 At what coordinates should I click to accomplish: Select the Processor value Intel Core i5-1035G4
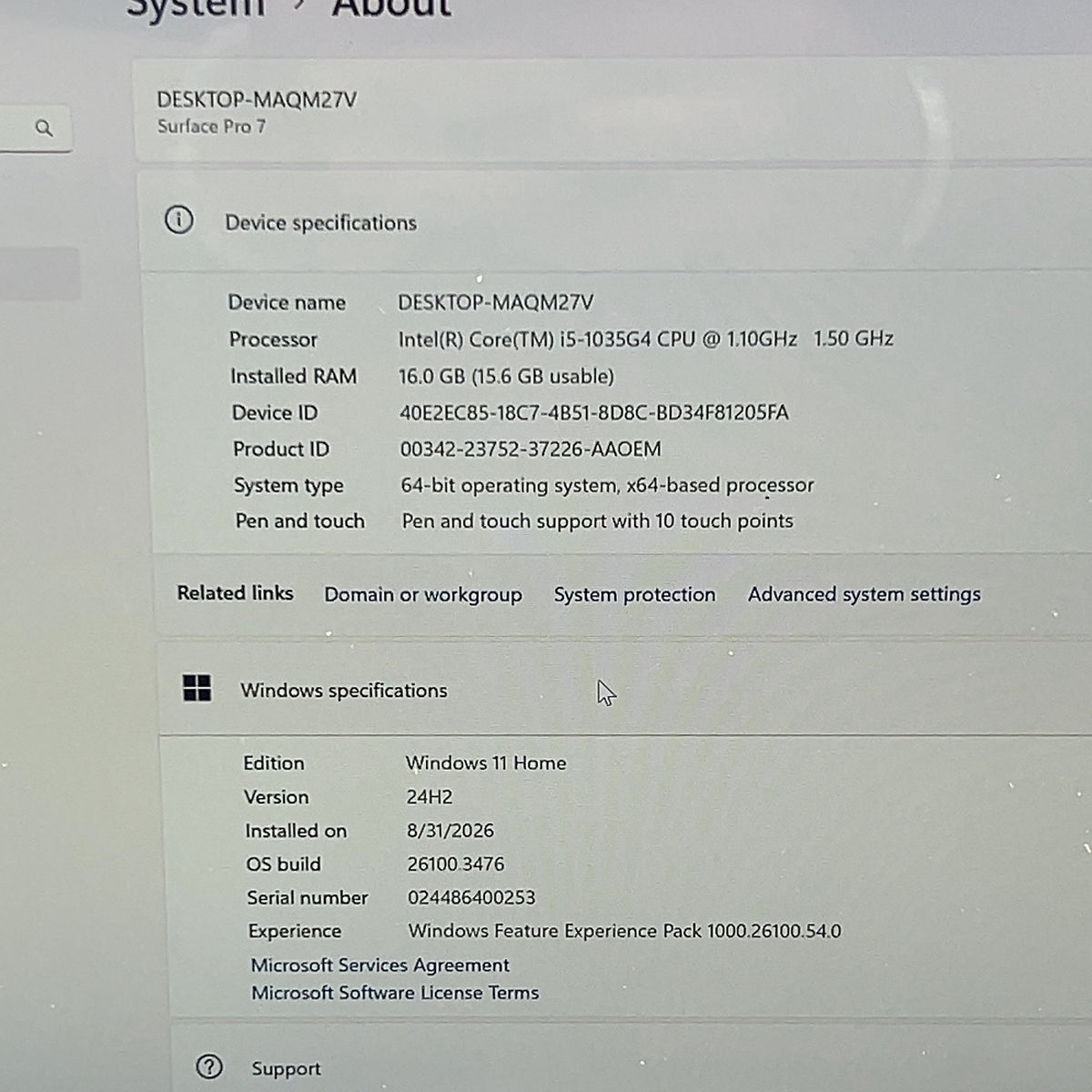646,339
